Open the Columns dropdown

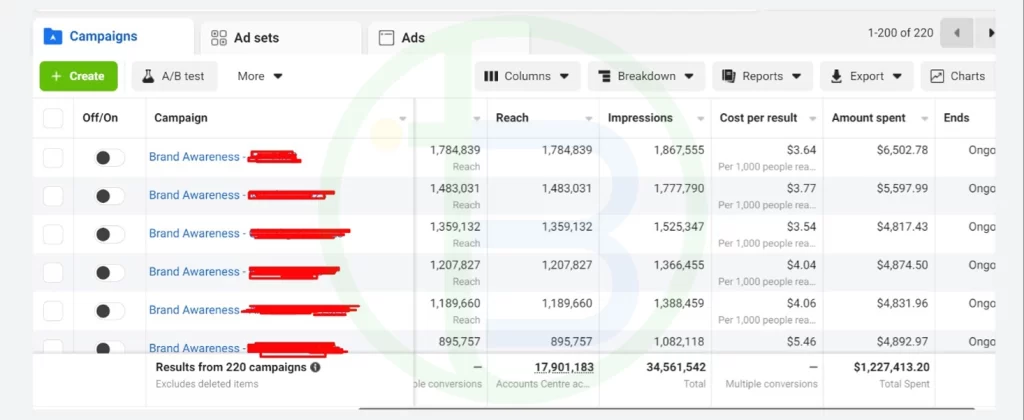click(526, 76)
